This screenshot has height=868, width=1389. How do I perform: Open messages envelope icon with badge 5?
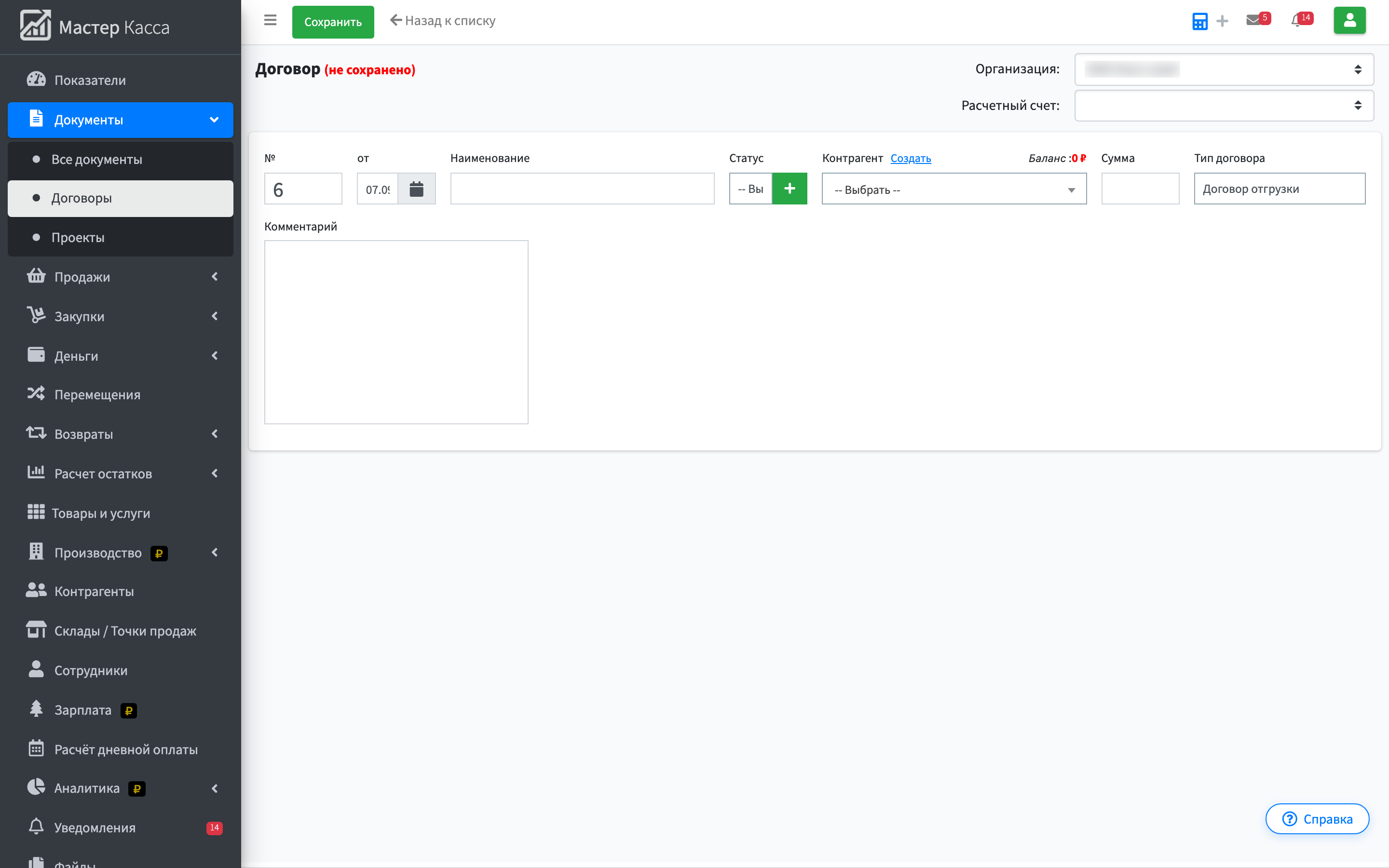(x=1258, y=20)
